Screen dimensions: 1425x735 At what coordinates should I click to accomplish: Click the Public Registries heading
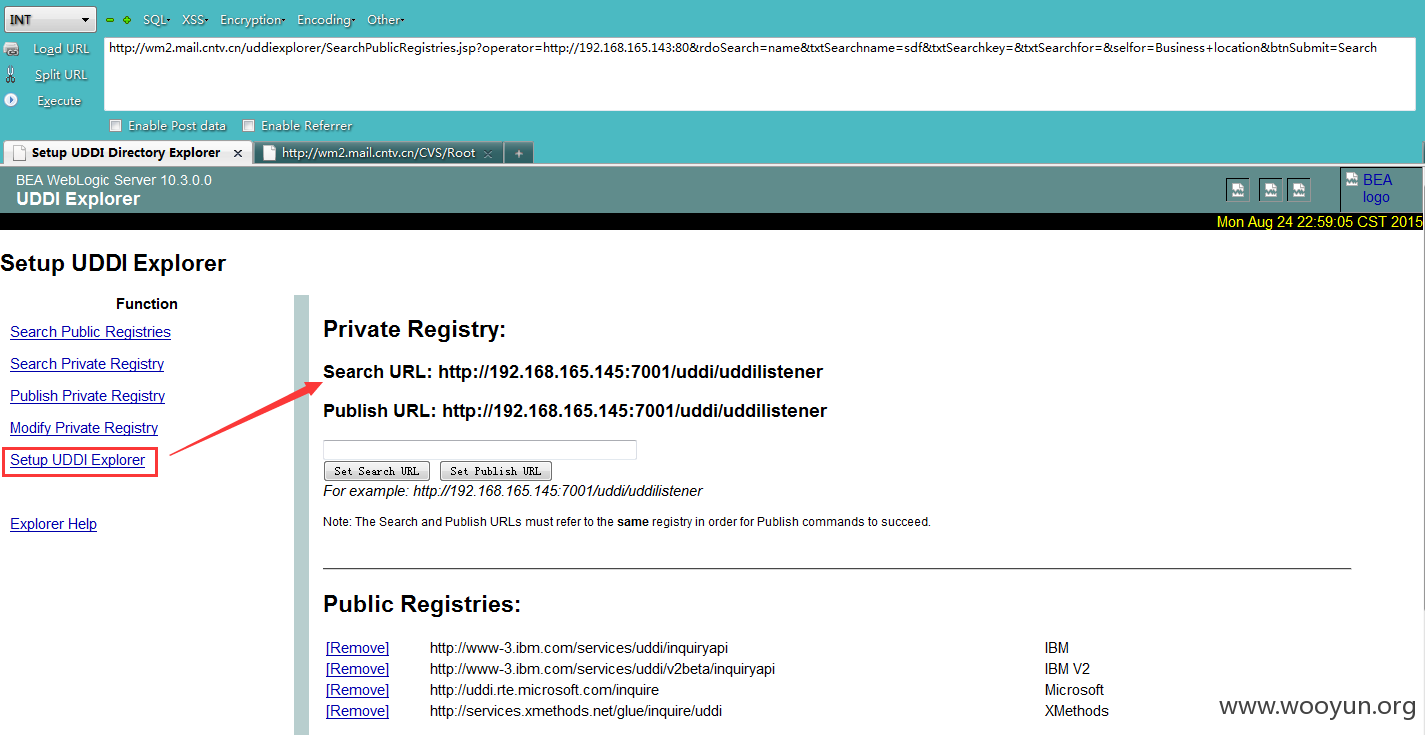[x=422, y=604]
